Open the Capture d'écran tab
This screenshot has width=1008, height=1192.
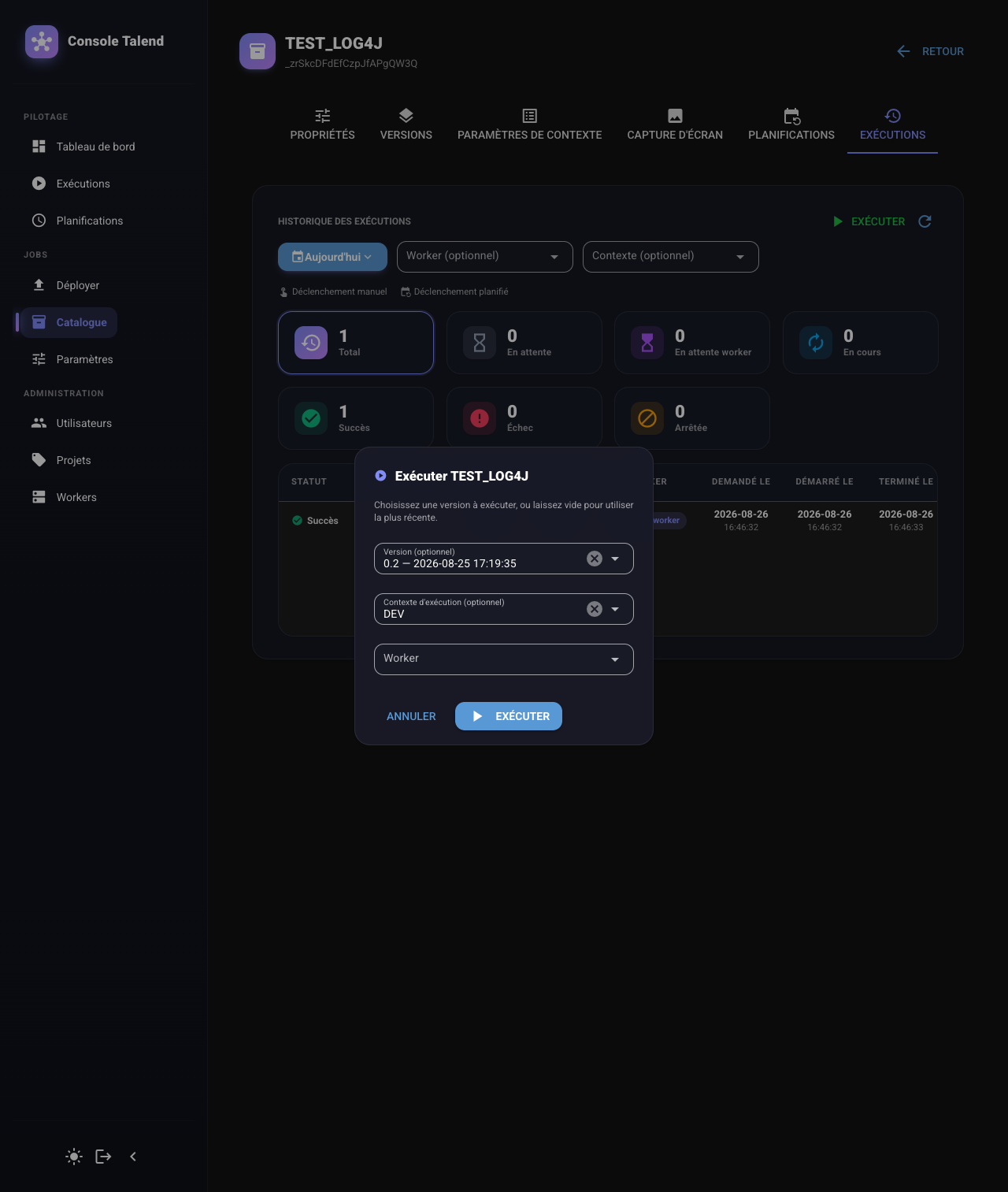675,125
